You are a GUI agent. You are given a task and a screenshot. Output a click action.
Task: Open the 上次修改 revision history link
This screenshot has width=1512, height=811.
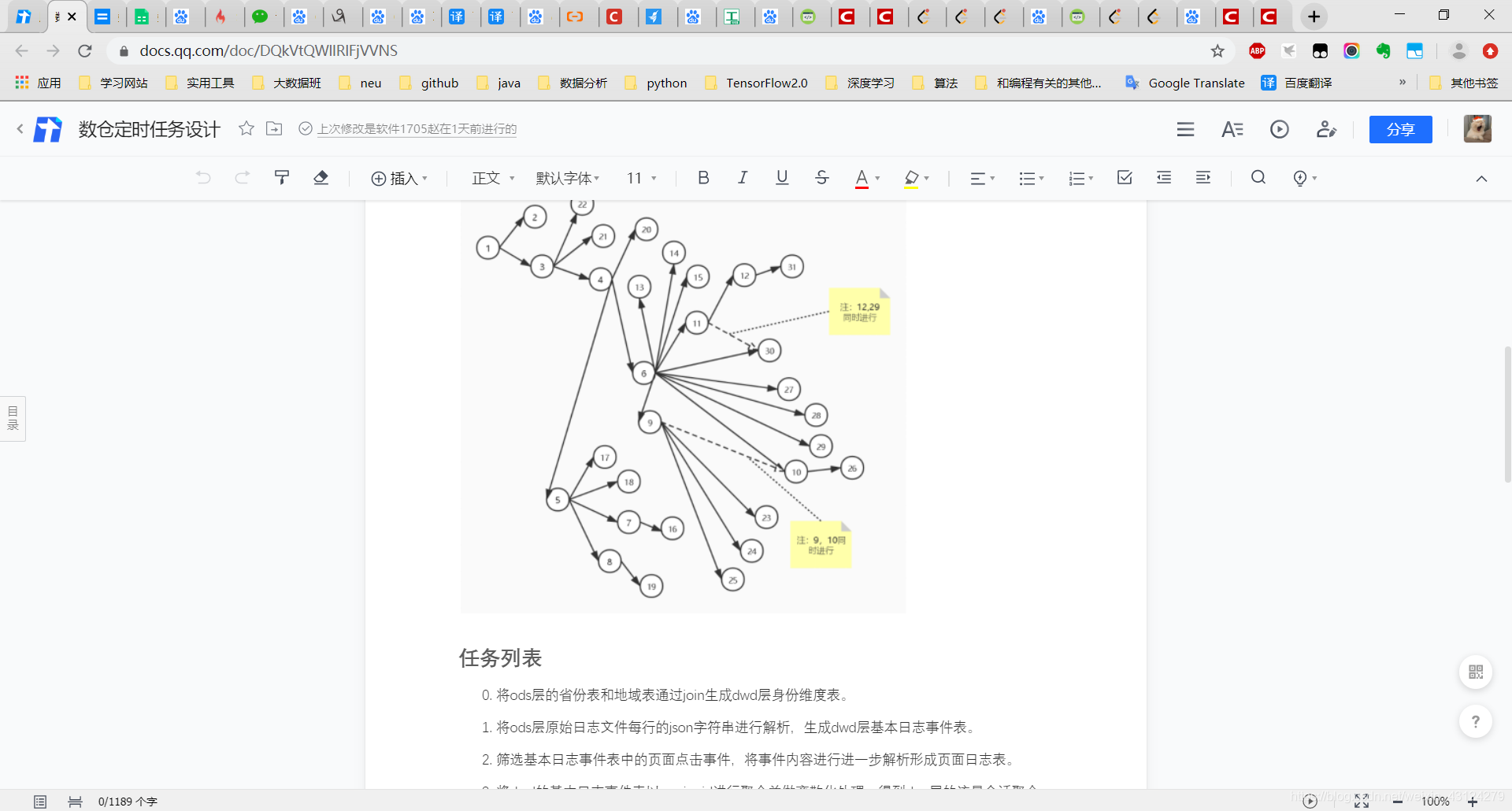tap(417, 129)
